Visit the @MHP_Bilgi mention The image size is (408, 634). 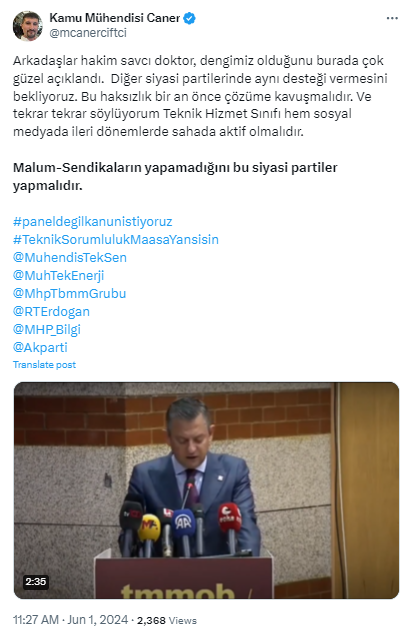pos(47,329)
